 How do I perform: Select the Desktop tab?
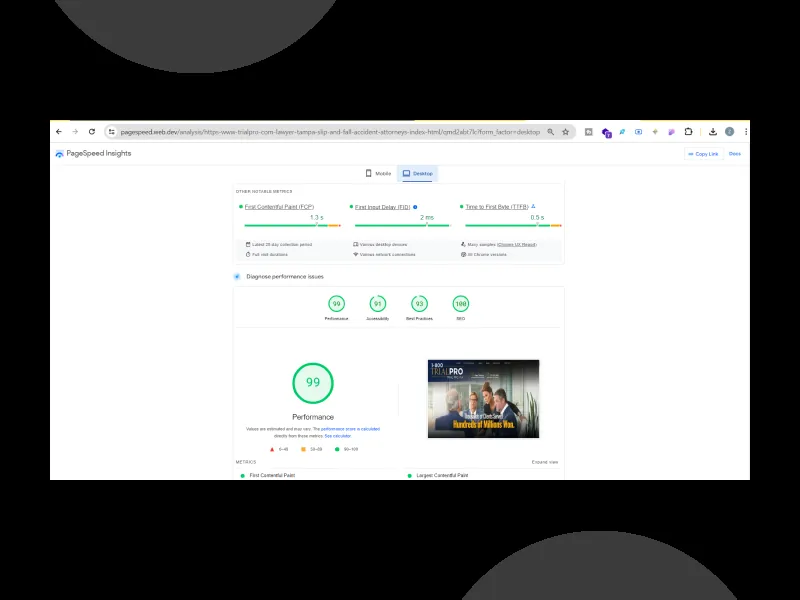tap(417, 173)
